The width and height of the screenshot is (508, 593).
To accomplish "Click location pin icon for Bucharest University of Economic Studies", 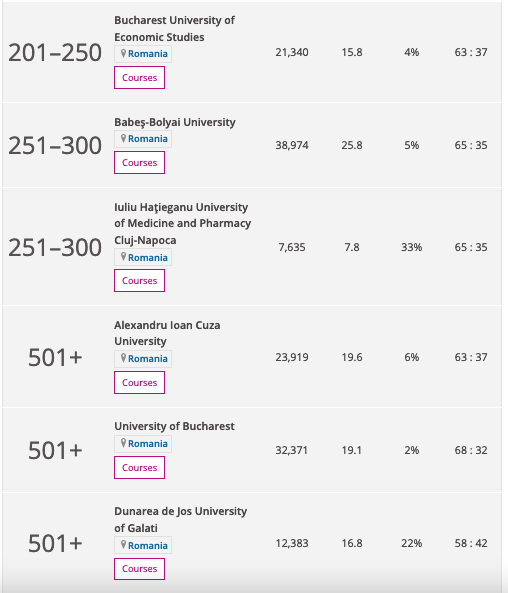I will (123, 53).
